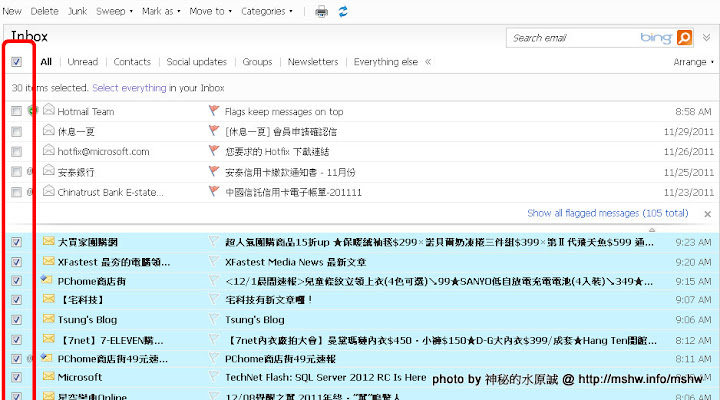Open the Categories dropdown
Image resolution: width=720 pixels, height=400 pixels.
[x=267, y=11]
